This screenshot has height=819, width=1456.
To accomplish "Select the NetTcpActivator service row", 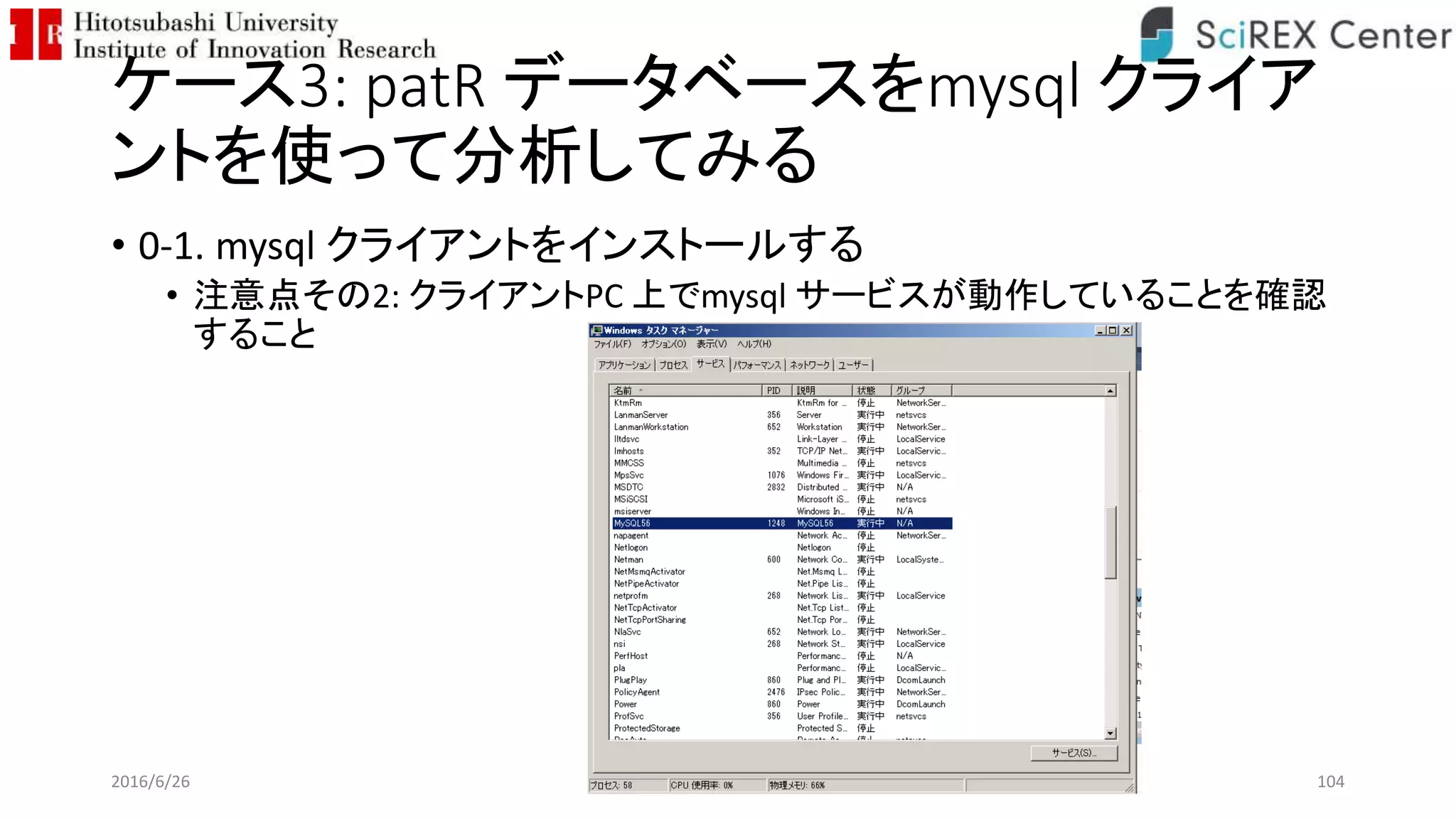I will [x=782, y=609].
